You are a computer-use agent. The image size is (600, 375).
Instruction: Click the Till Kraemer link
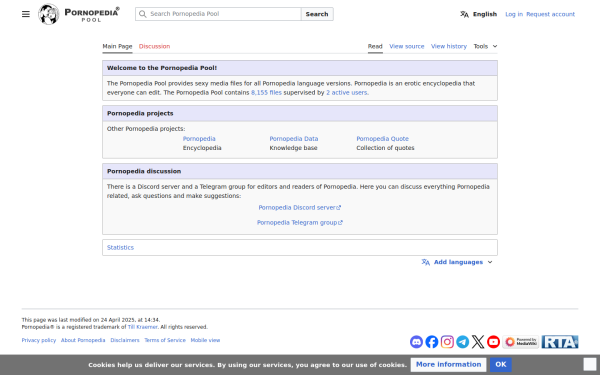(142, 327)
